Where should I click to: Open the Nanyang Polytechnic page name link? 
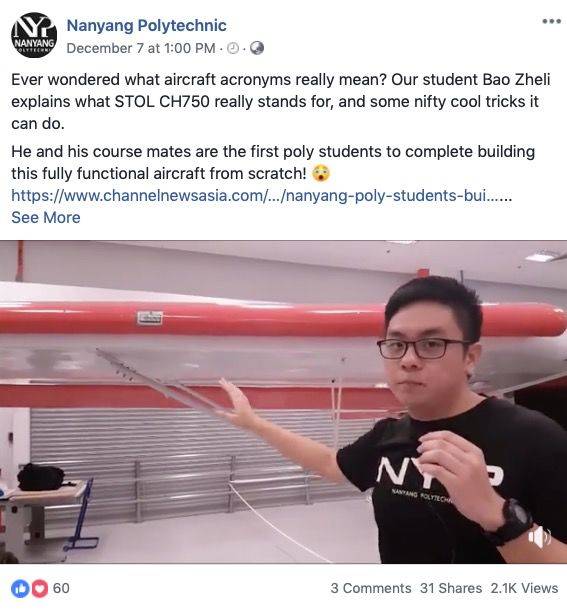click(x=147, y=25)
